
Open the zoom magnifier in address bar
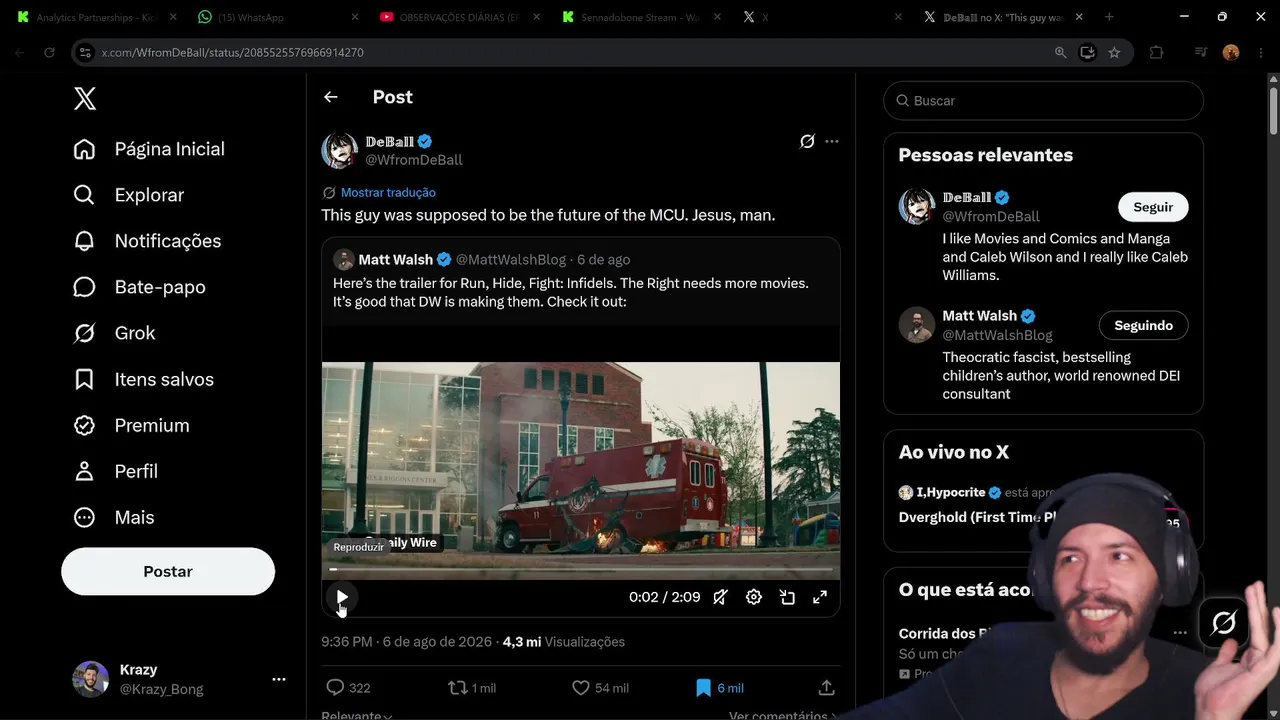click(x=1061, y=53)
